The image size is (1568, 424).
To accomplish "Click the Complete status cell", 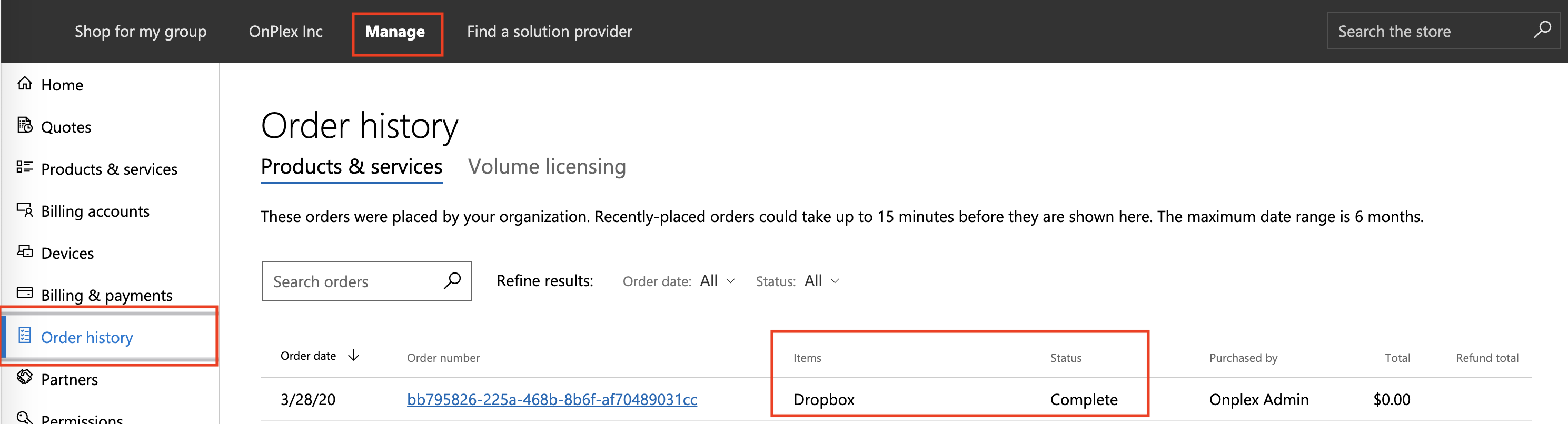I will coord(1084,400).
